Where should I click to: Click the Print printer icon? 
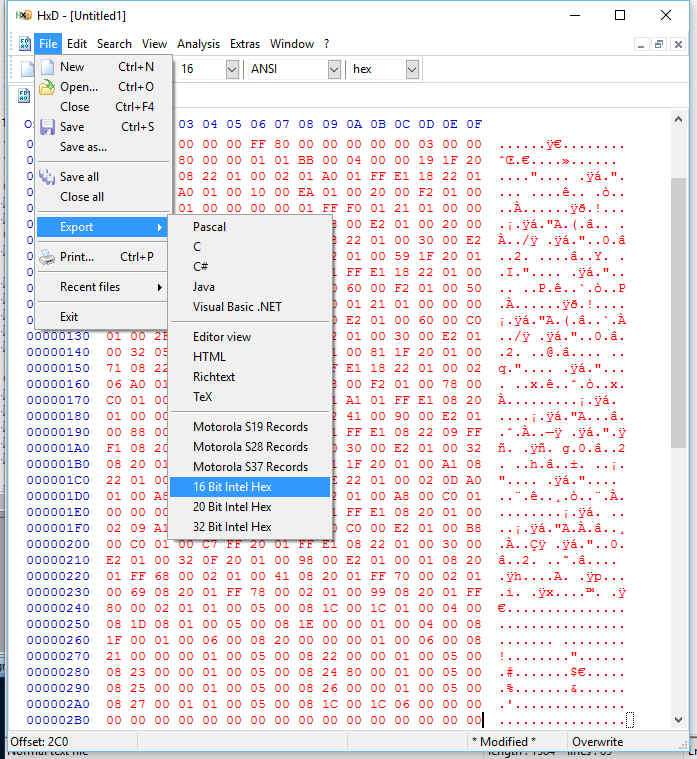pos(47,257)
